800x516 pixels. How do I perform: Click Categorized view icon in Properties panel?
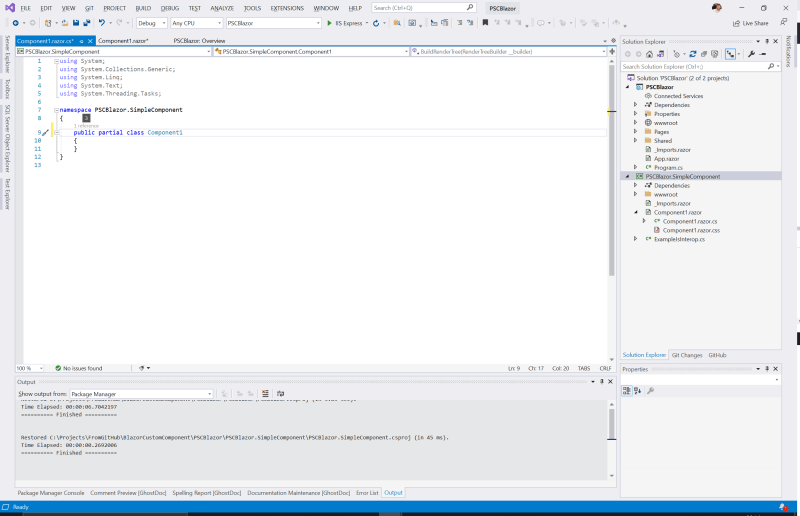click(627, 391)
